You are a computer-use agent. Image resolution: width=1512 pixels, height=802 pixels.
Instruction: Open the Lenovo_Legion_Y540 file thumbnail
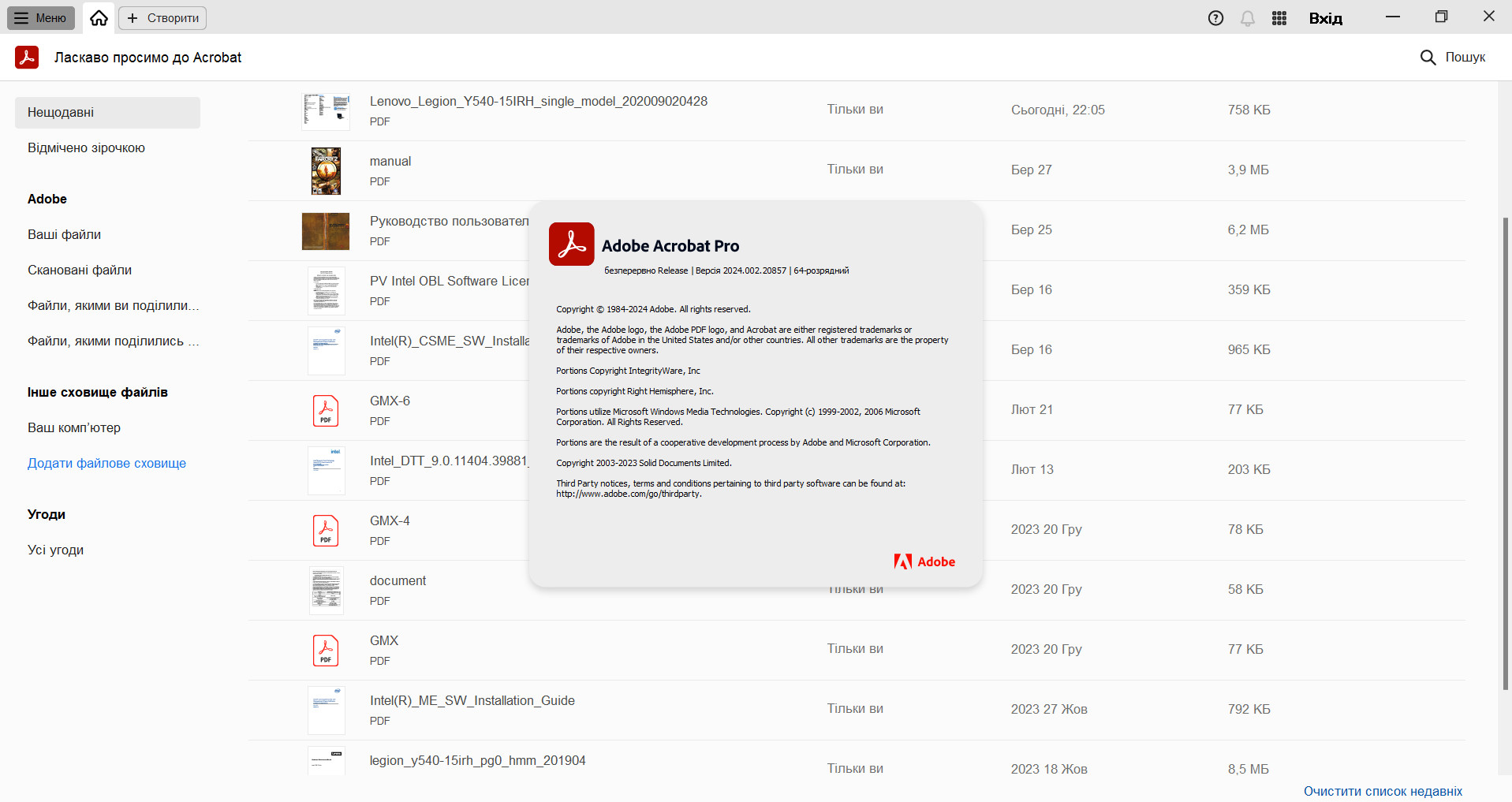pos(326,111)
